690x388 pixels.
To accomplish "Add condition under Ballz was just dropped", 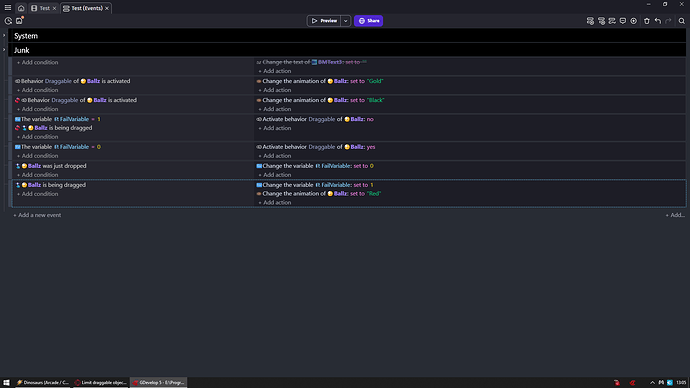I will 37,175.
